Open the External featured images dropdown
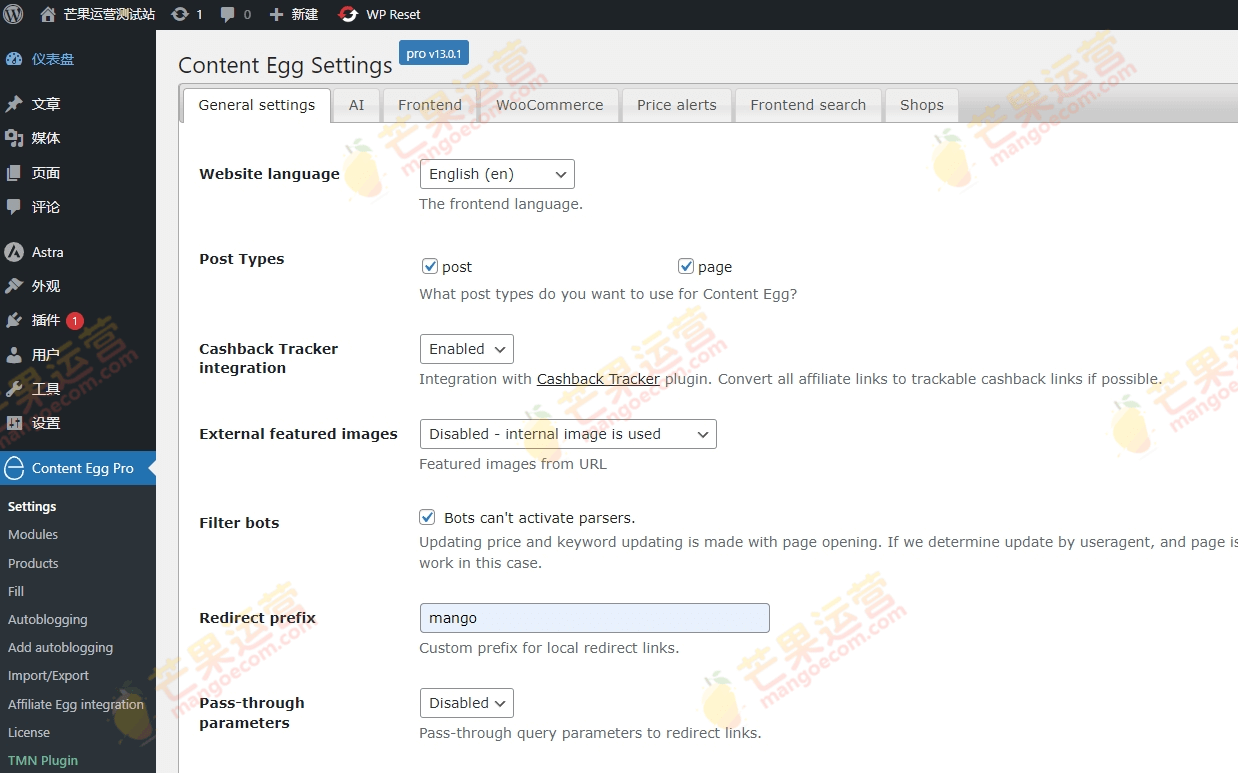Screen dimensions: 1238x773 click(567, 433)
